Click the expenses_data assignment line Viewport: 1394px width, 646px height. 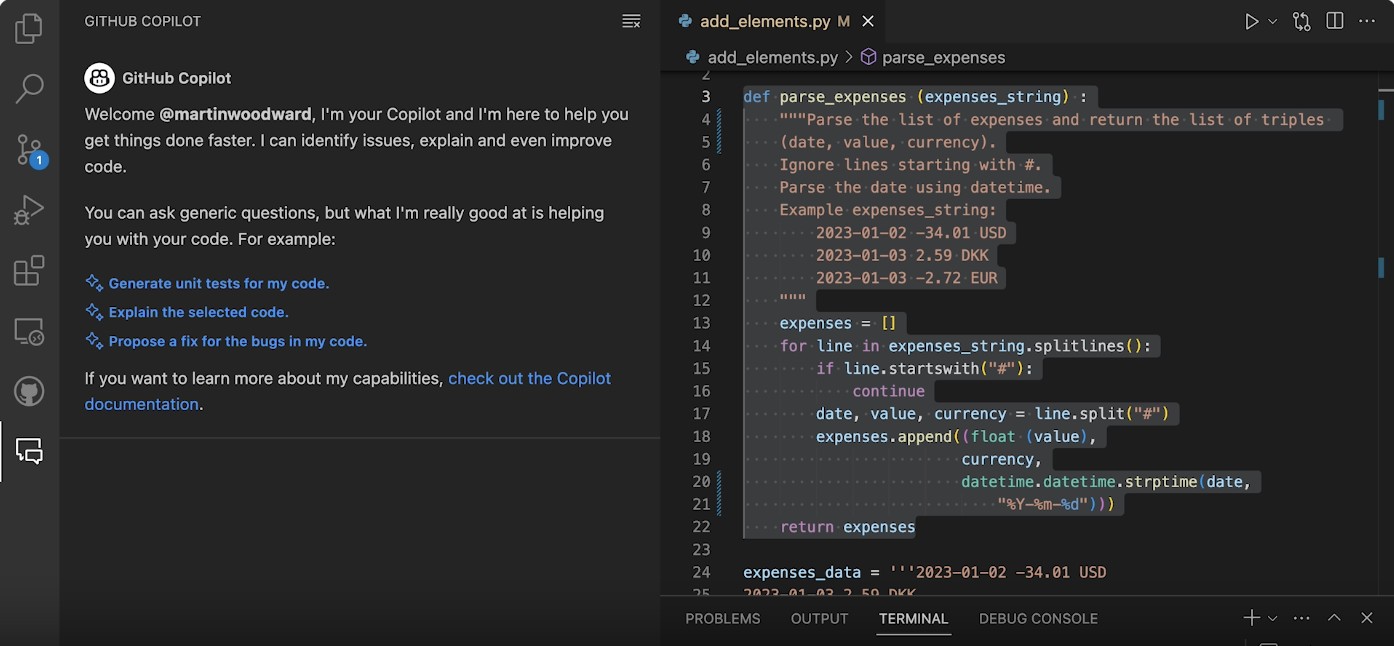925,572
